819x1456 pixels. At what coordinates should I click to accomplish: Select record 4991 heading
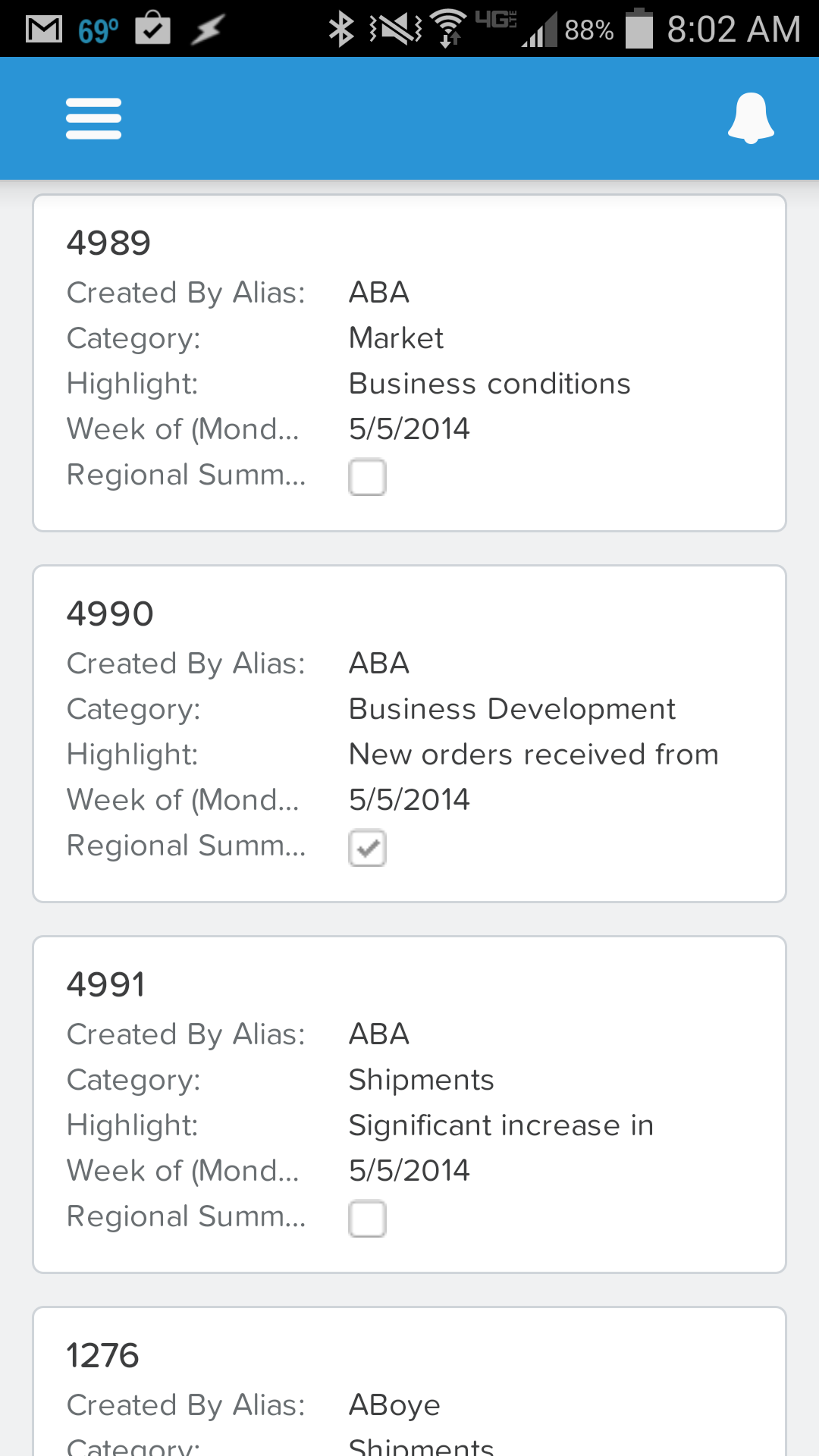pyautogui.click(x=105, y=985)
